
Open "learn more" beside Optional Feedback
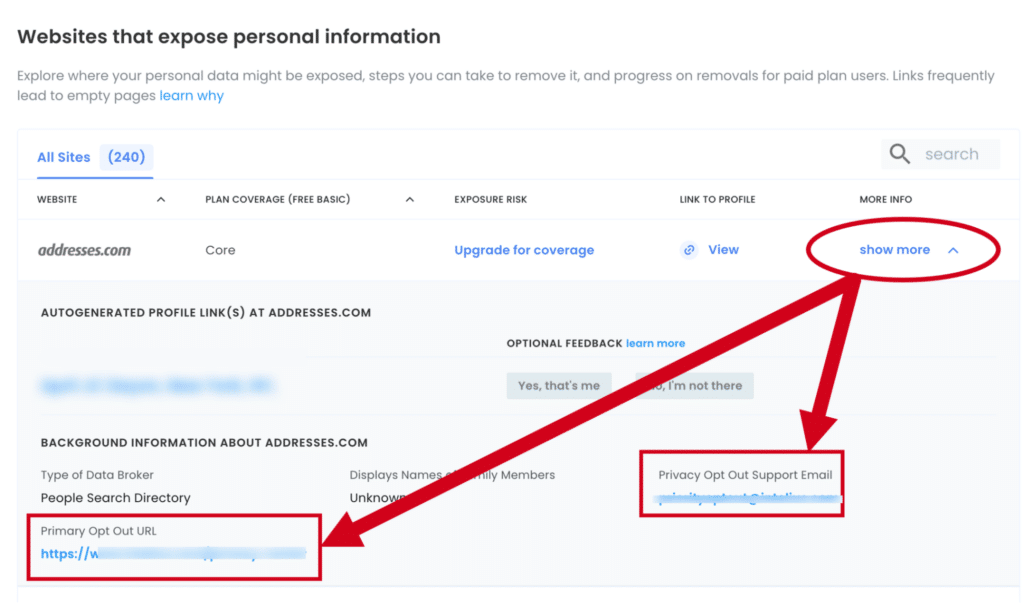[x=655, y=343]
